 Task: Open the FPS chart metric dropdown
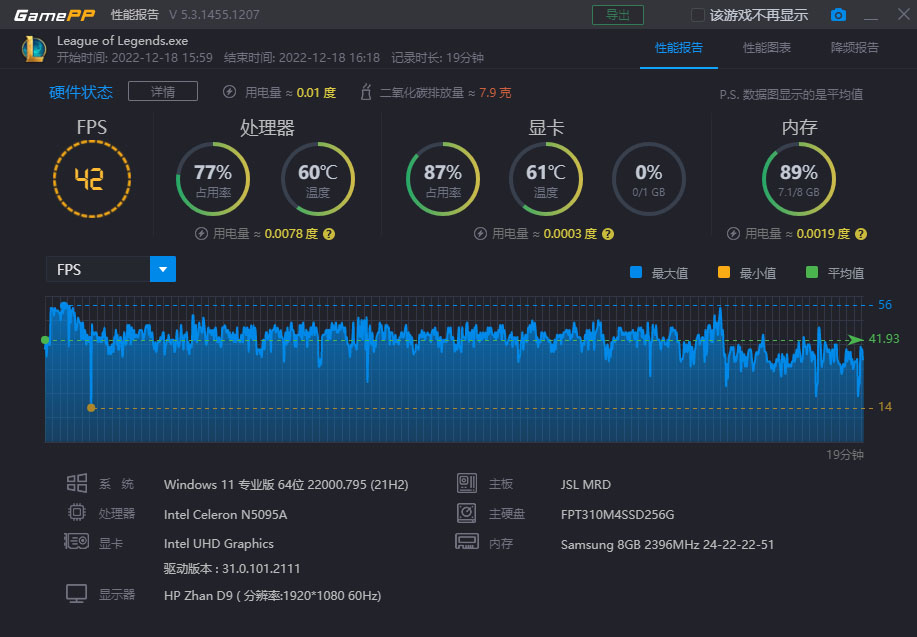162,269
